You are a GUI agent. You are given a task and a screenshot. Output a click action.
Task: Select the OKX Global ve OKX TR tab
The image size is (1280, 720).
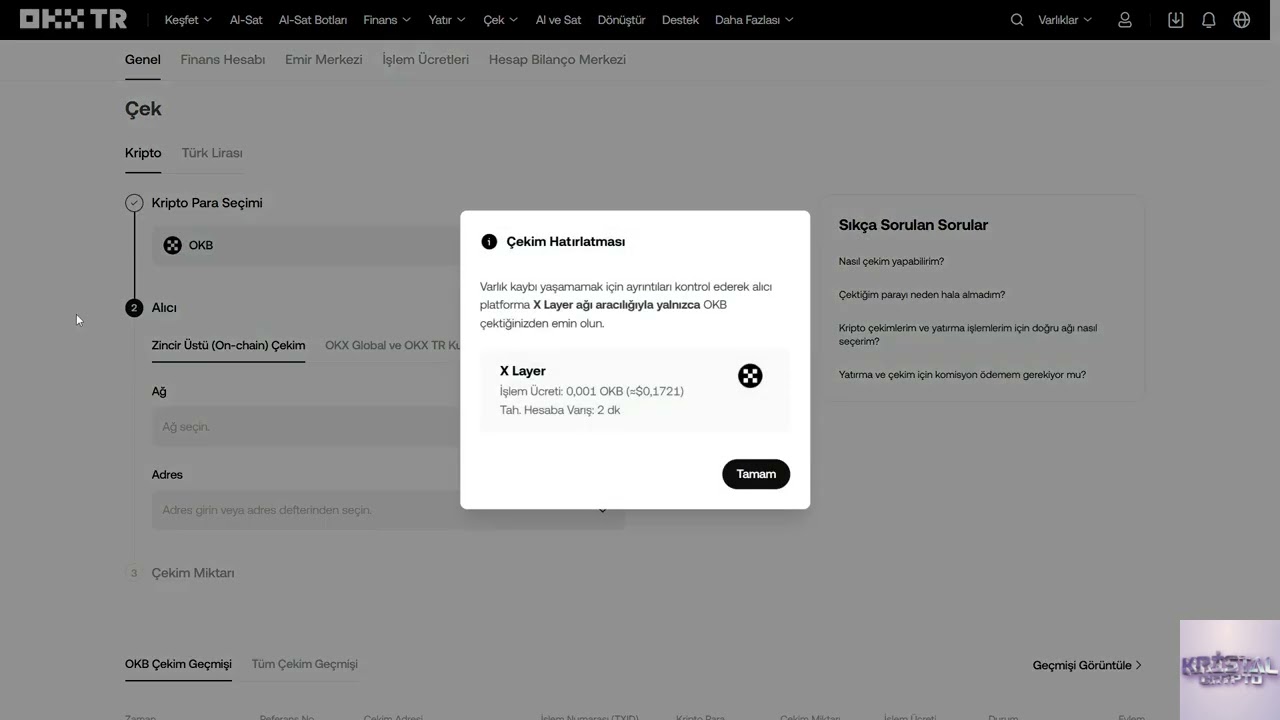(392, 346)
